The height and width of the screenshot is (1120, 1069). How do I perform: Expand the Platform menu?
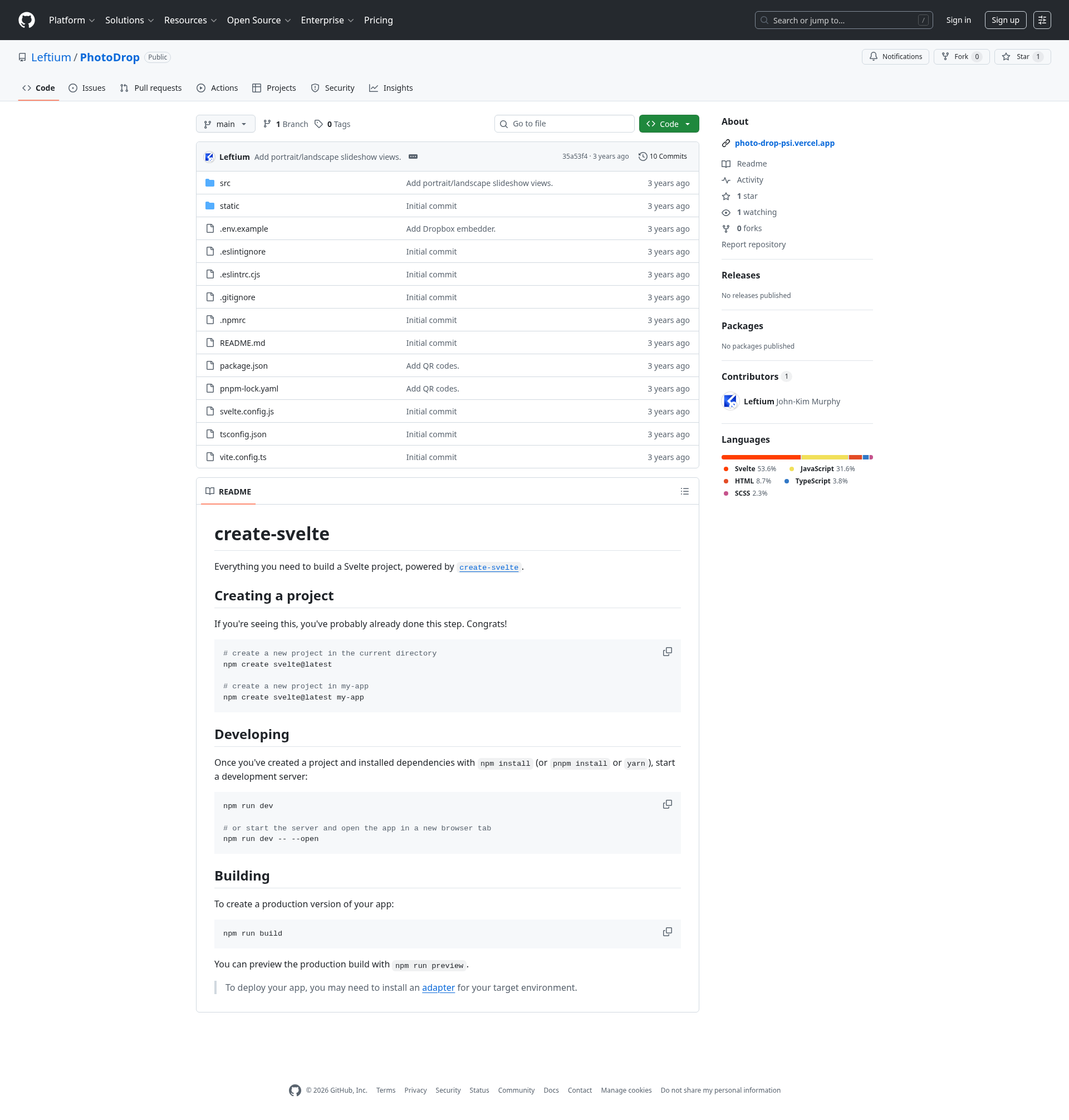(x=72, y=20)
